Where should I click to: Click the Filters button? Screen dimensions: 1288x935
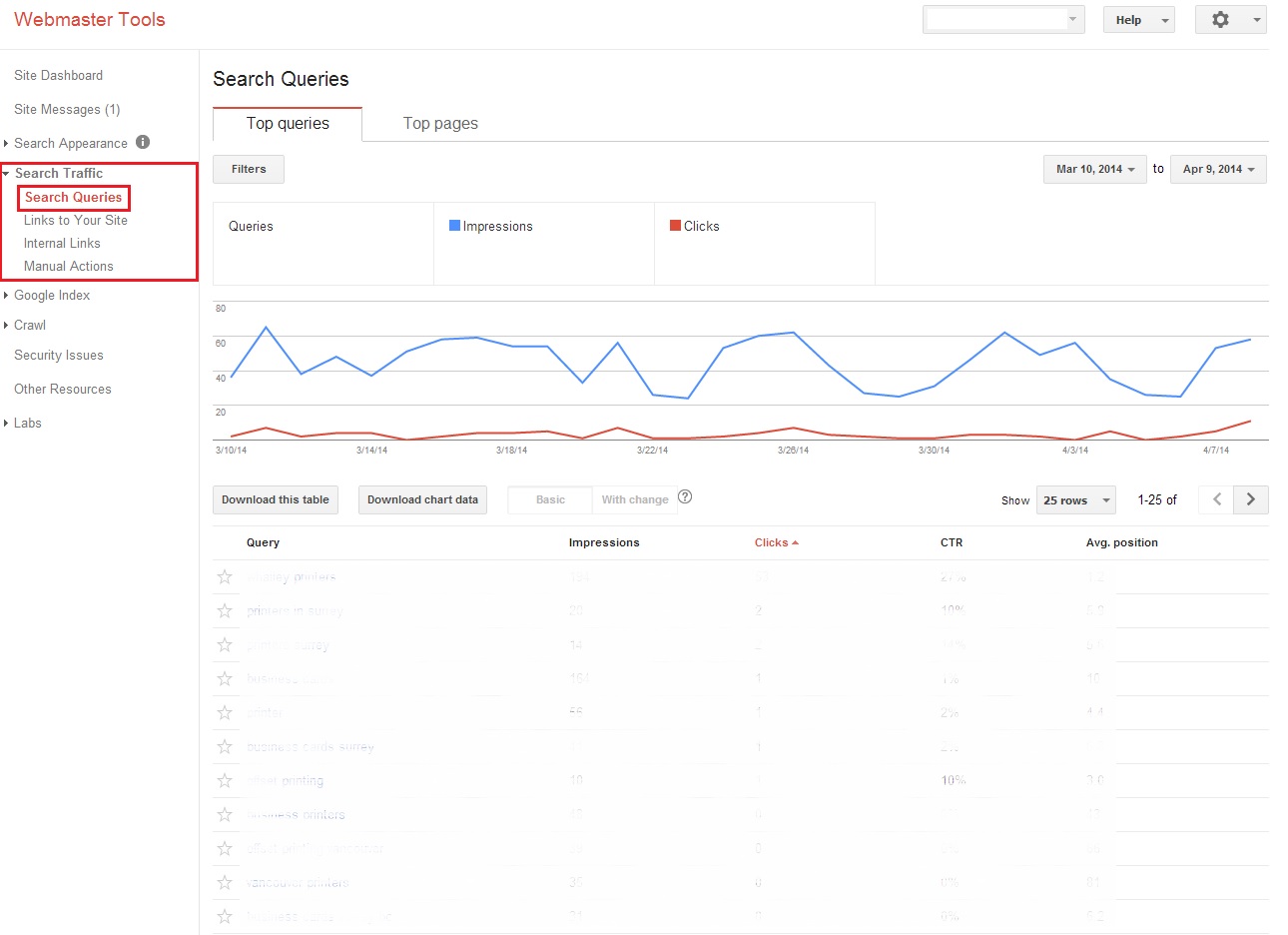tap(249, 169)
